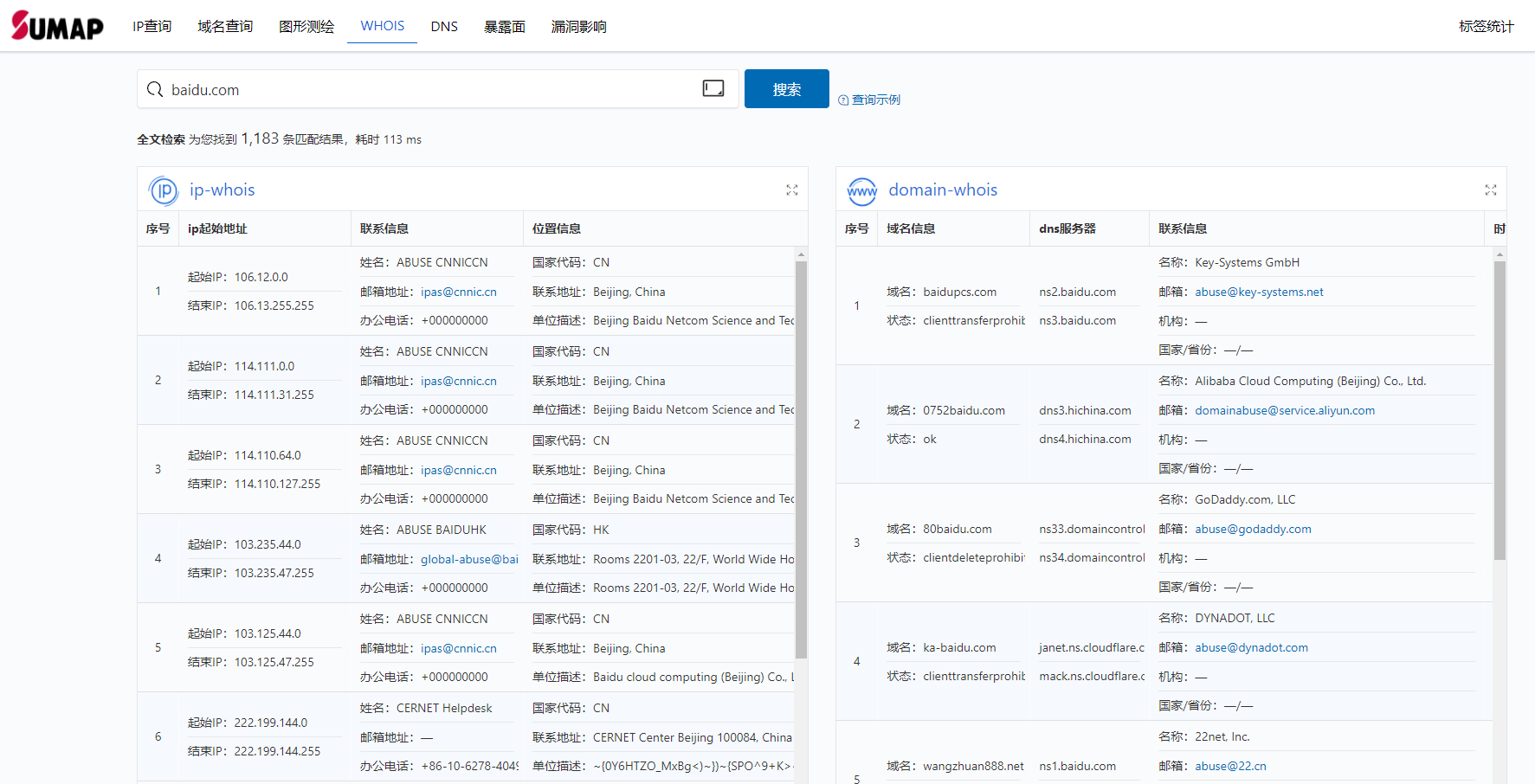
Task: Select start IP 114.111.0.0
Action: 264,366
